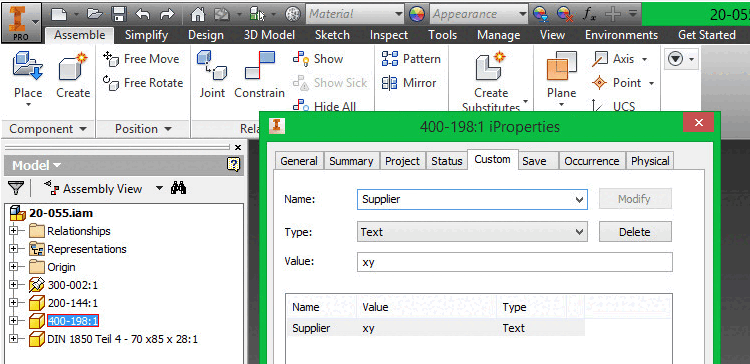Expand the Component panel dropdown
The image size is (750, 364).
[48, 129]
